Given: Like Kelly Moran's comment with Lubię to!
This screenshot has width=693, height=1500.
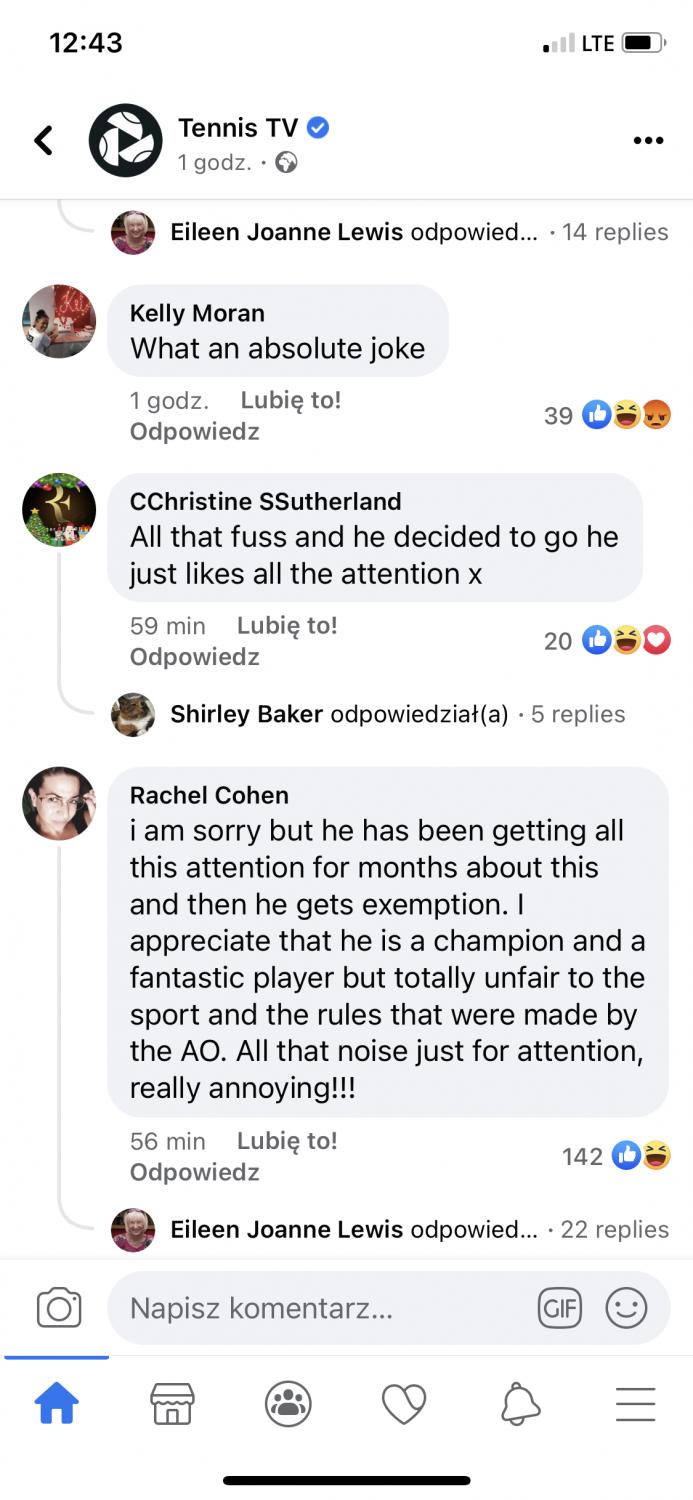Looking at the screenshot, I should [290, 401].
